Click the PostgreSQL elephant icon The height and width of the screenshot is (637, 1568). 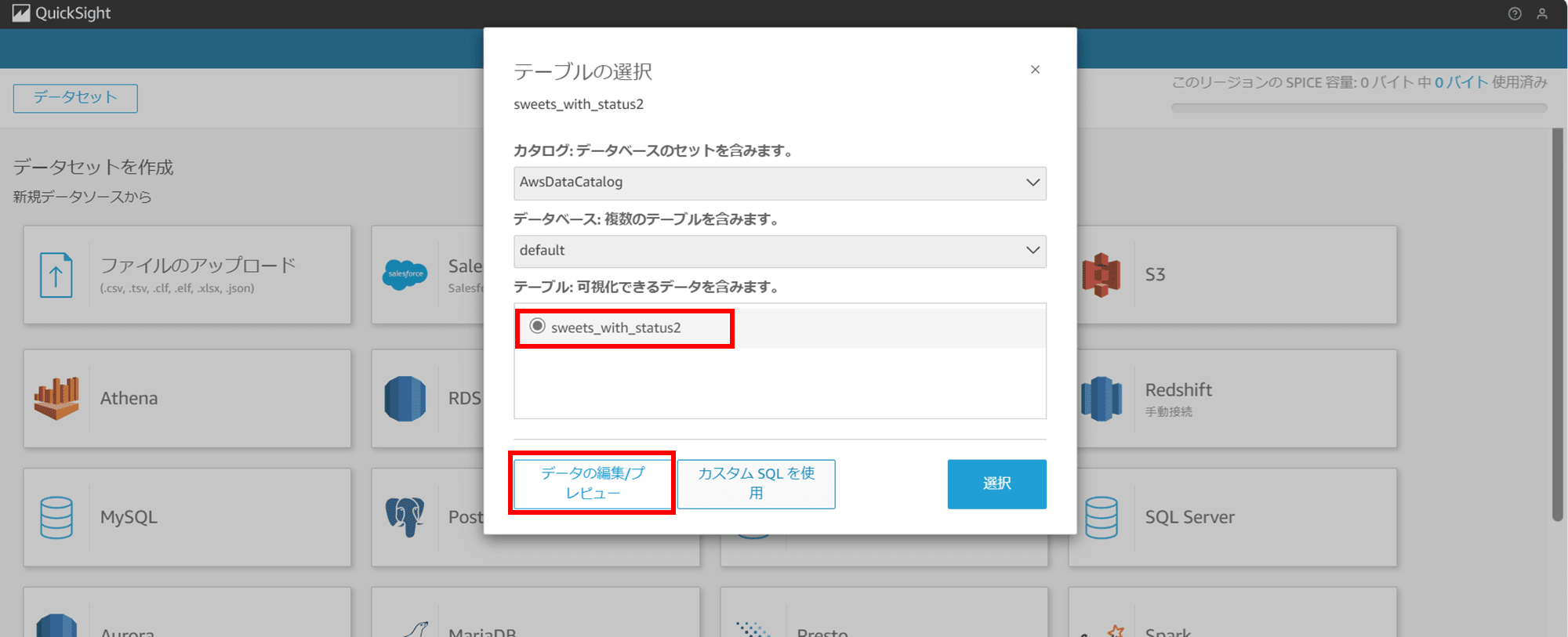pyautogui.click(x=405, y=517)
